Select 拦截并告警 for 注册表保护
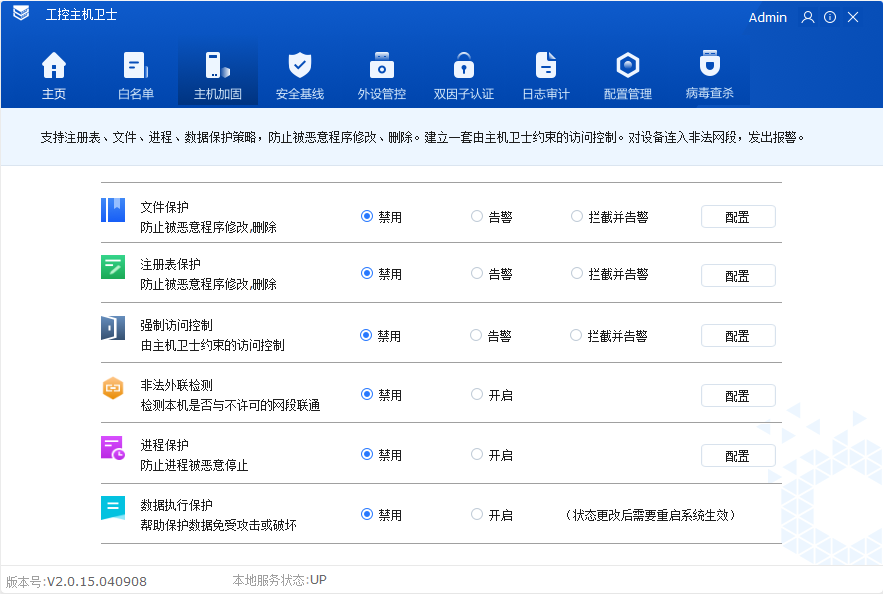The width and height of the screenshot is (883, 594). click(x=576, y=275)
